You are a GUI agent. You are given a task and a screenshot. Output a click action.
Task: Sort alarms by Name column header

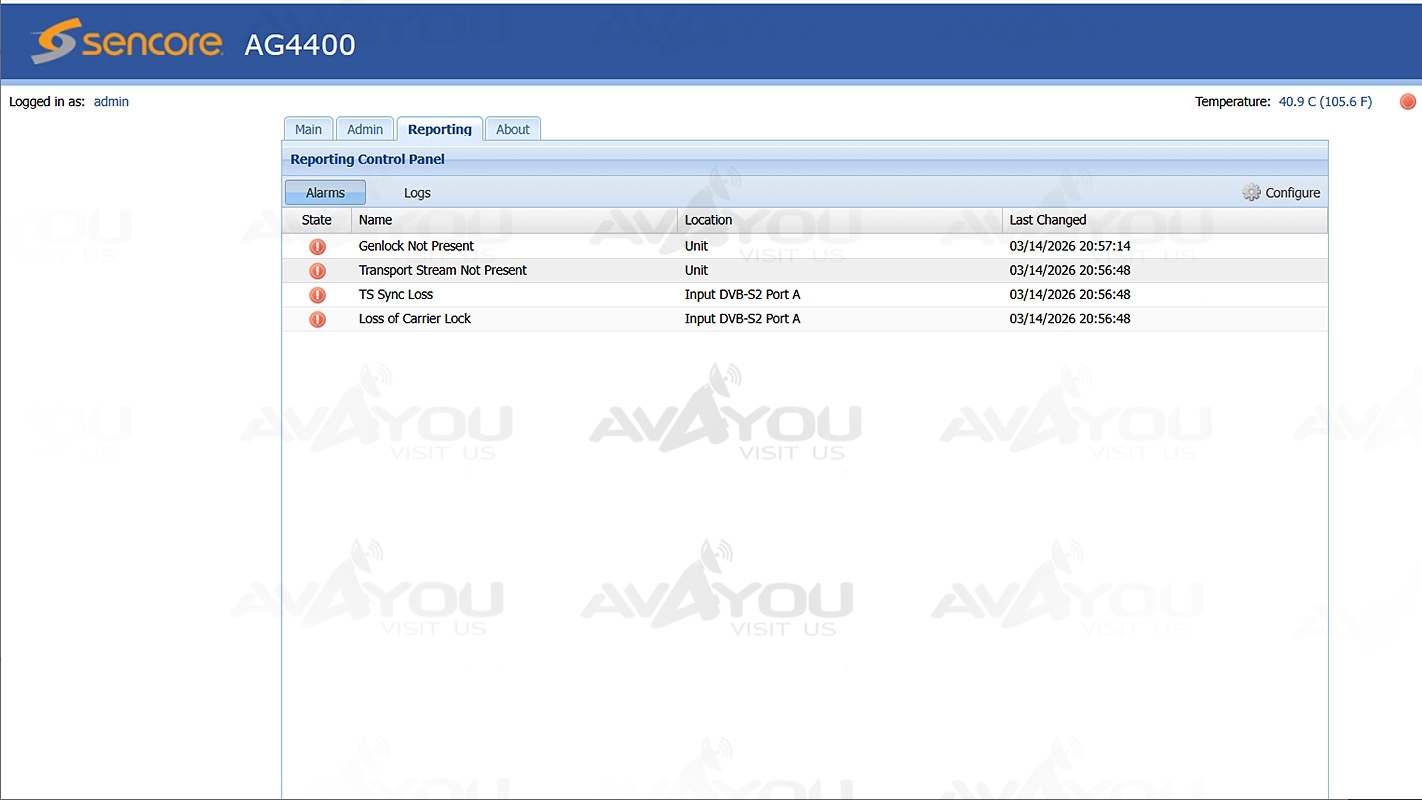(x=375, y=220)
